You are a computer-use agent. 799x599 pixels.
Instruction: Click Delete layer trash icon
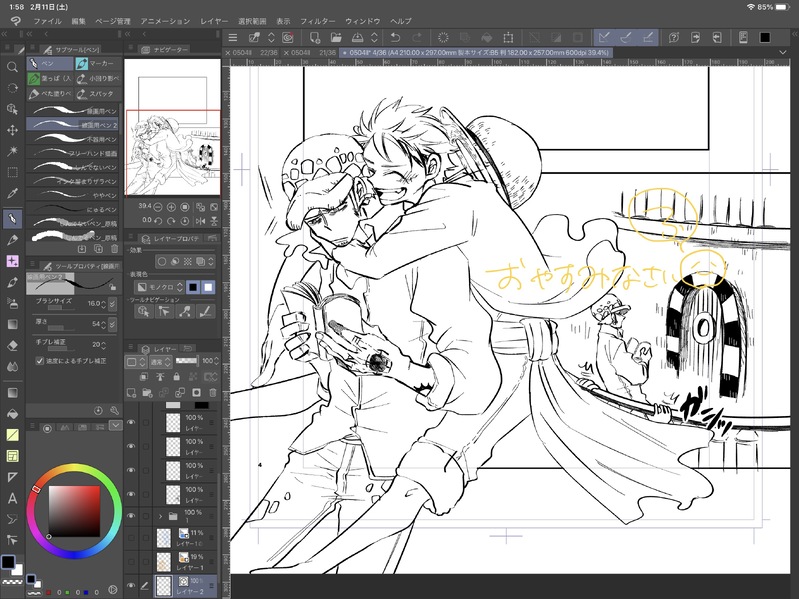212,393
